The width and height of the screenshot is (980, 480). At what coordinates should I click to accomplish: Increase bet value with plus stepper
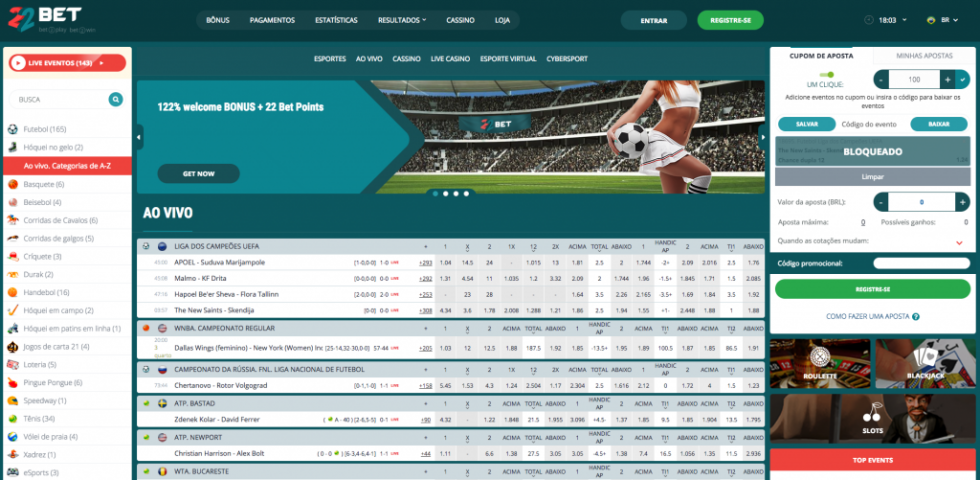(962, 202)
